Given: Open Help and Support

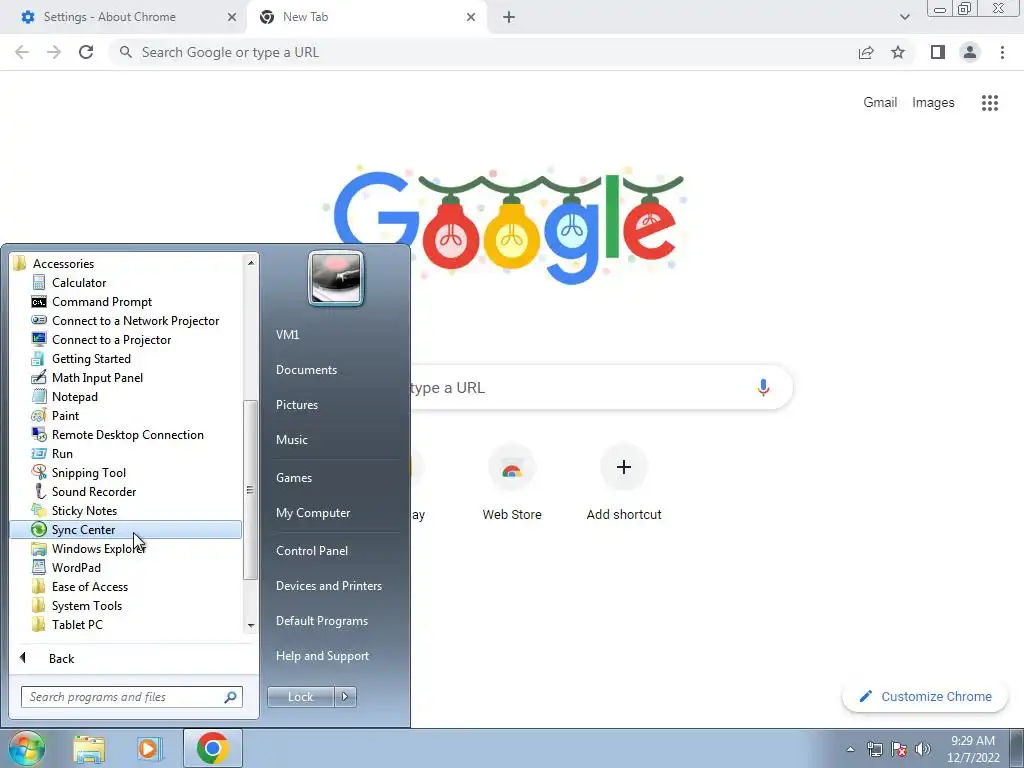Looking at the screenshot, I should [322, 656].
